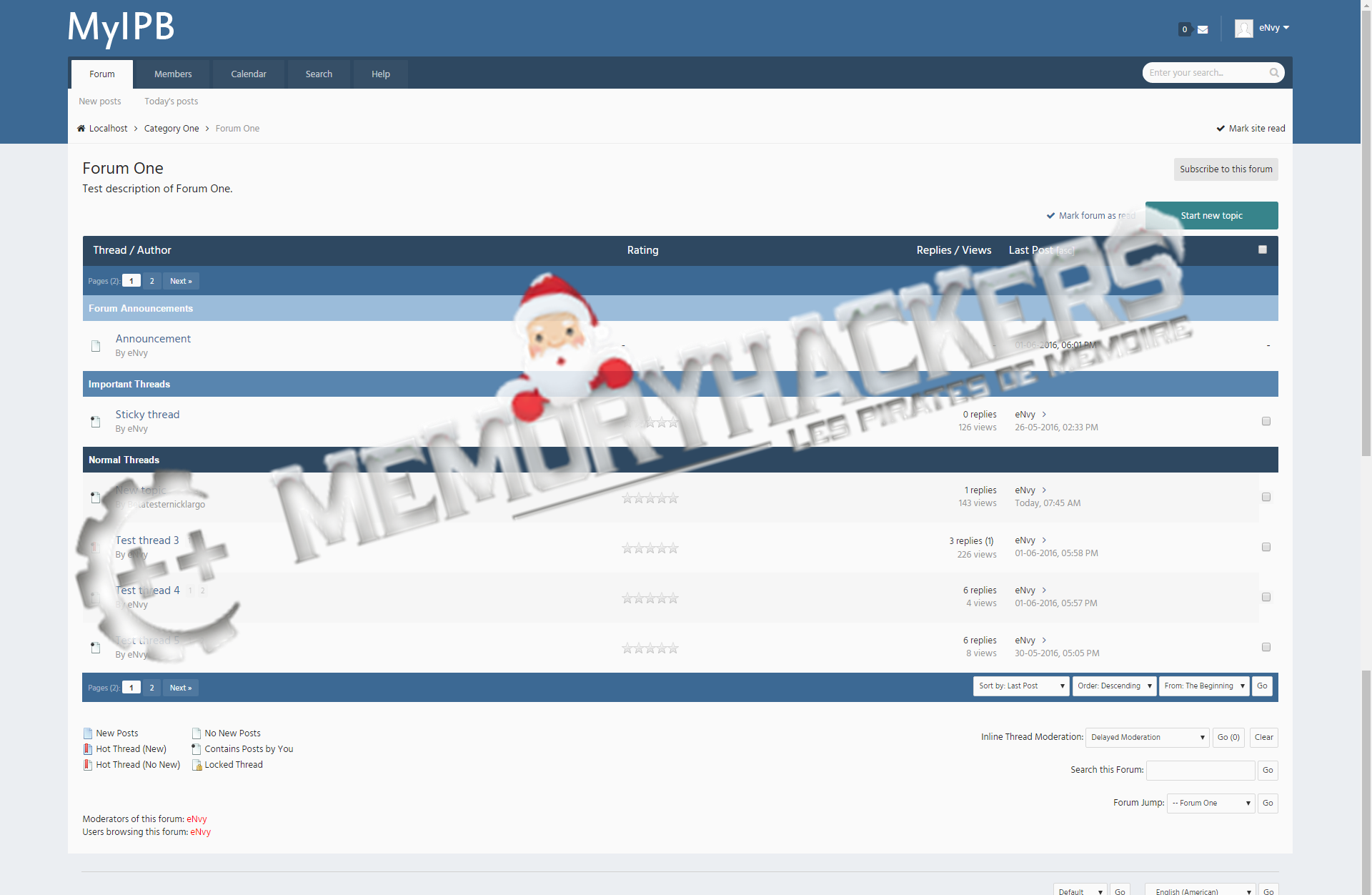Screen dimensions: 1372x895
Task: Open the From: The Beginning dropdown
Action: click(x=1204, y=686)
